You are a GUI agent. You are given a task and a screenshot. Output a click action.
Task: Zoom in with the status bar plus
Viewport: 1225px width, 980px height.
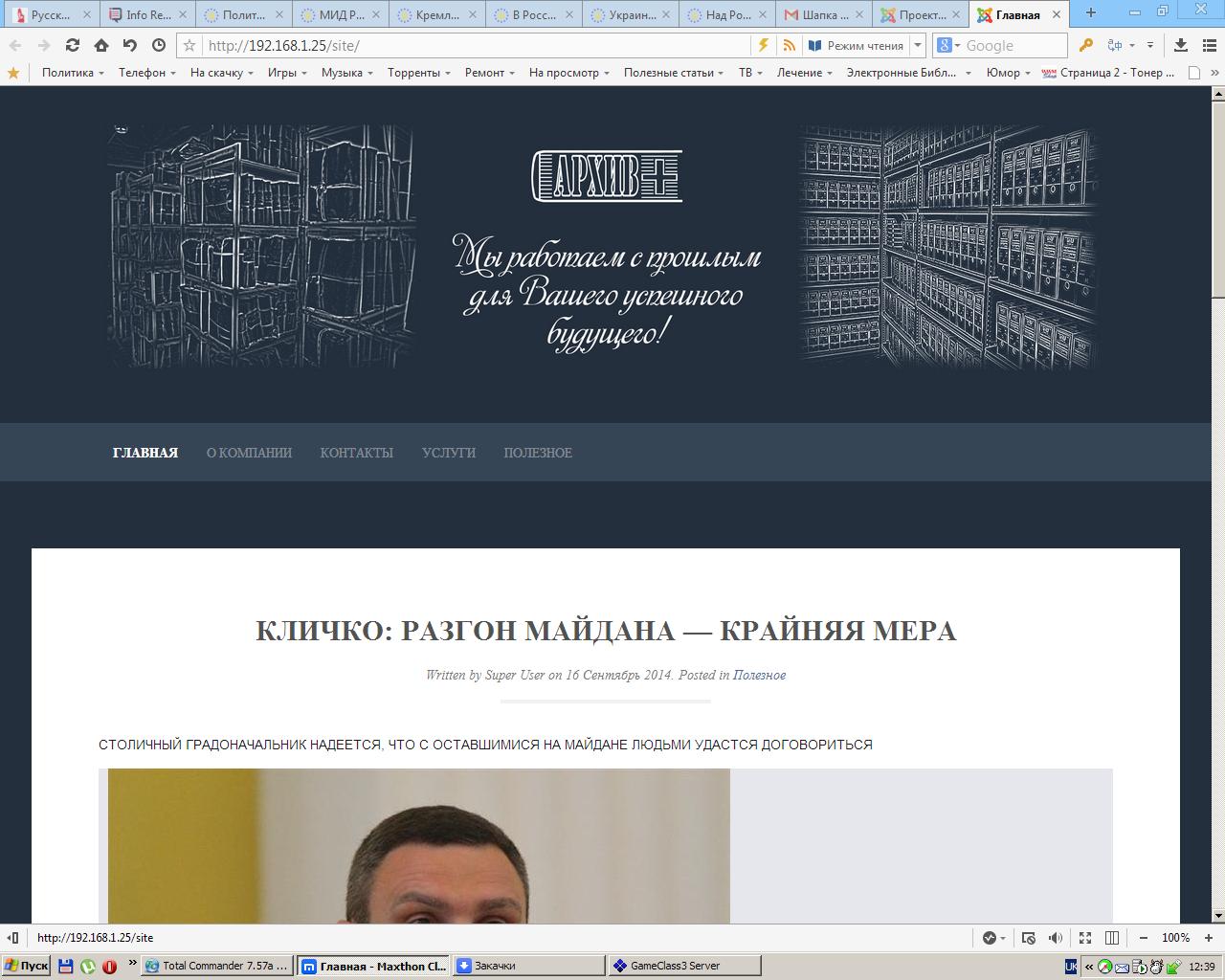1209,938
